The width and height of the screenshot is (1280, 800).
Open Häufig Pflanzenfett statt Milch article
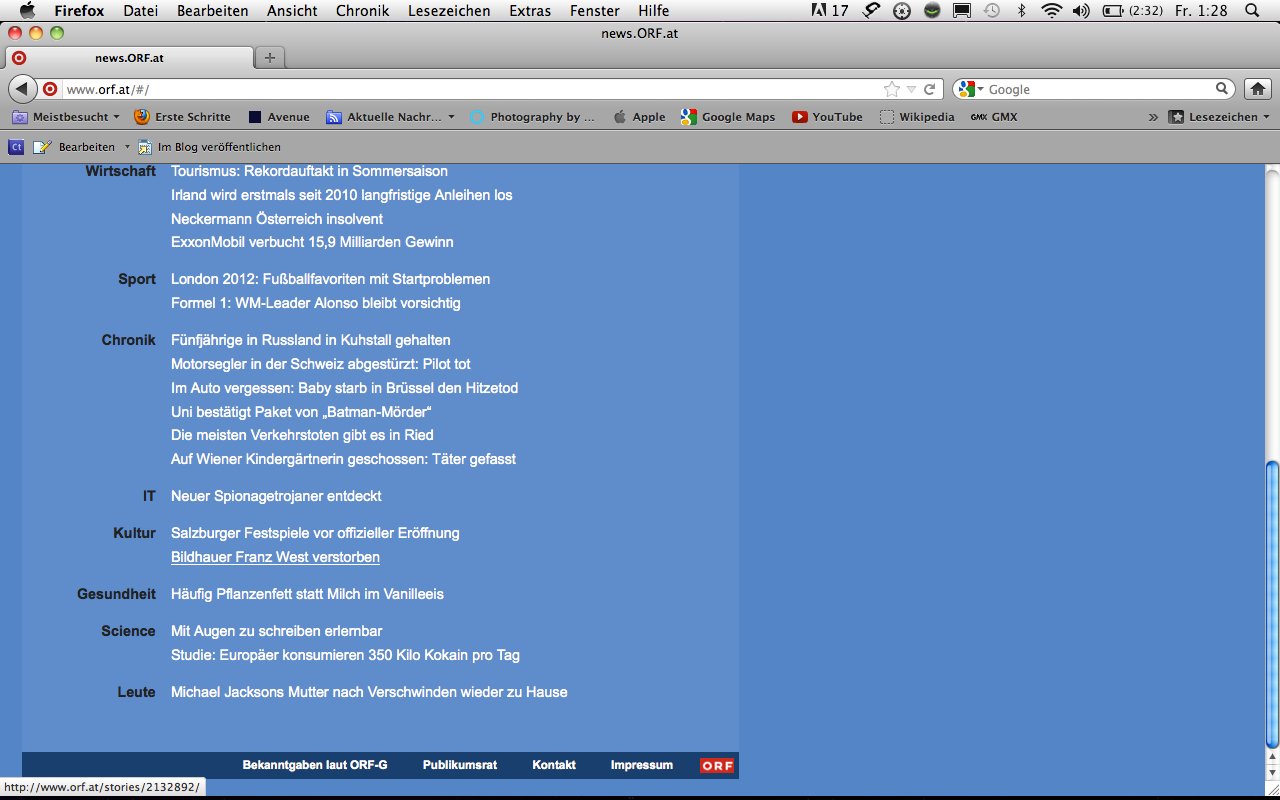pyautogui.click(x=307, y=594)
